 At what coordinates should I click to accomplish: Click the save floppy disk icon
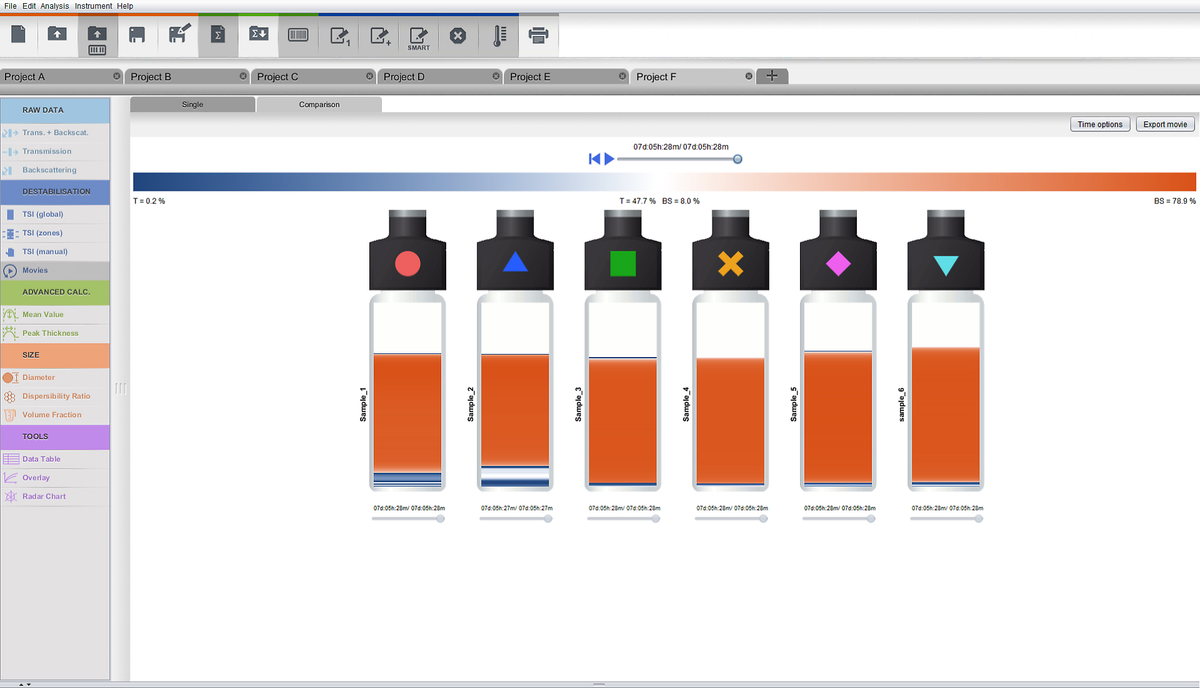[x=137, y=36]
